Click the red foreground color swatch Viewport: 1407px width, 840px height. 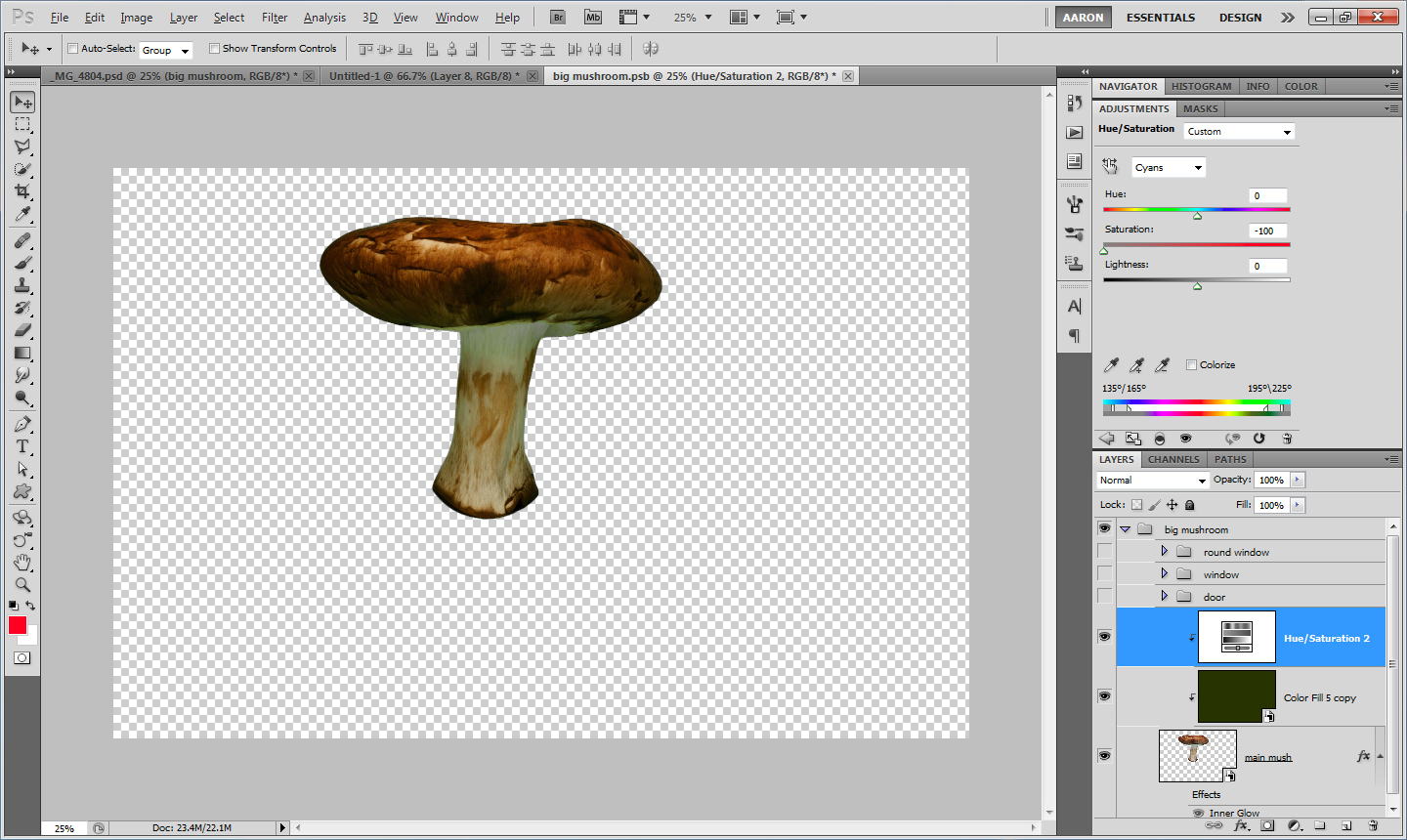click(x=18, y=625)
